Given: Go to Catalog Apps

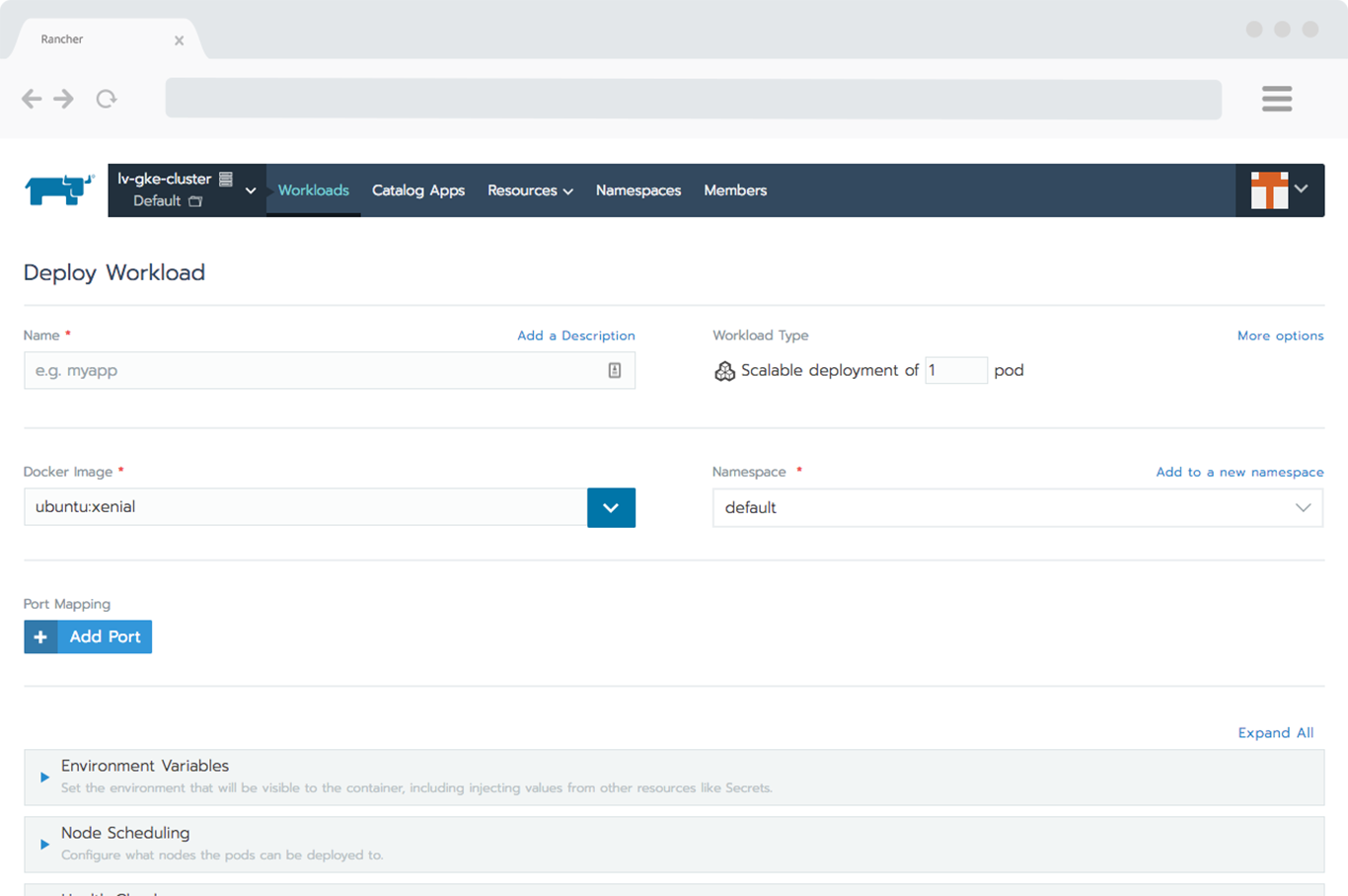Looking at the screenshot, I should (x=418, y=190).
